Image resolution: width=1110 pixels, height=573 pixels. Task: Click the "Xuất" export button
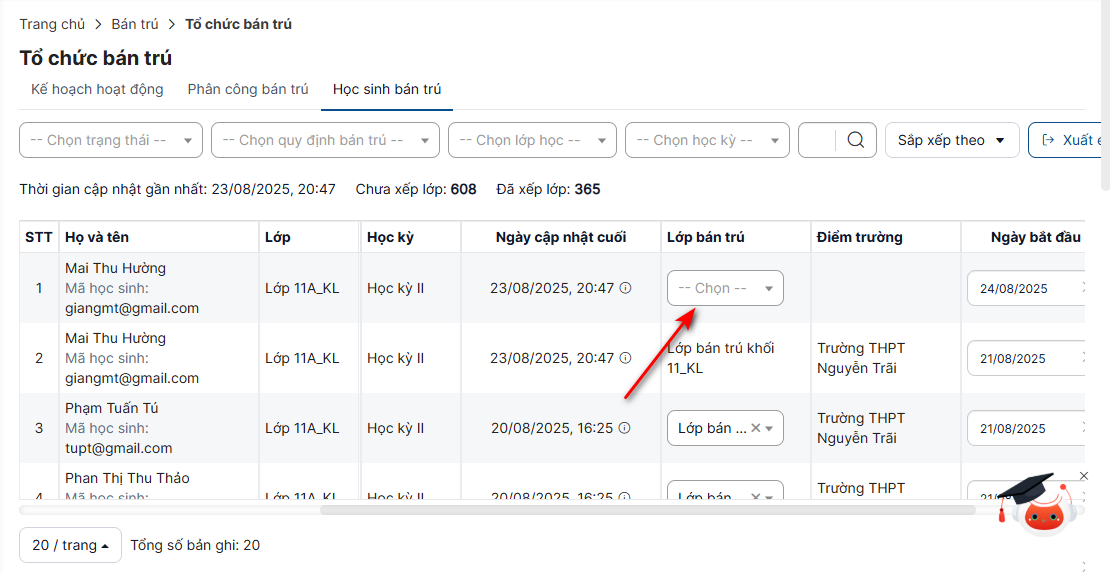tap(1068, 140)
